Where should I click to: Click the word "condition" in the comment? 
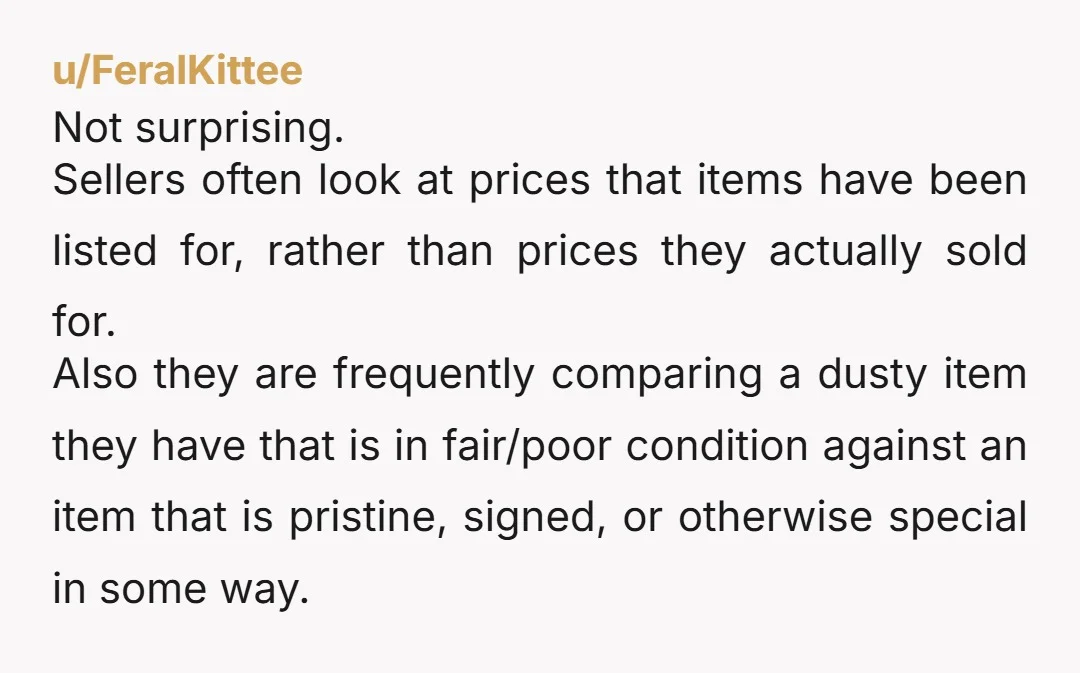click(716, 445)
